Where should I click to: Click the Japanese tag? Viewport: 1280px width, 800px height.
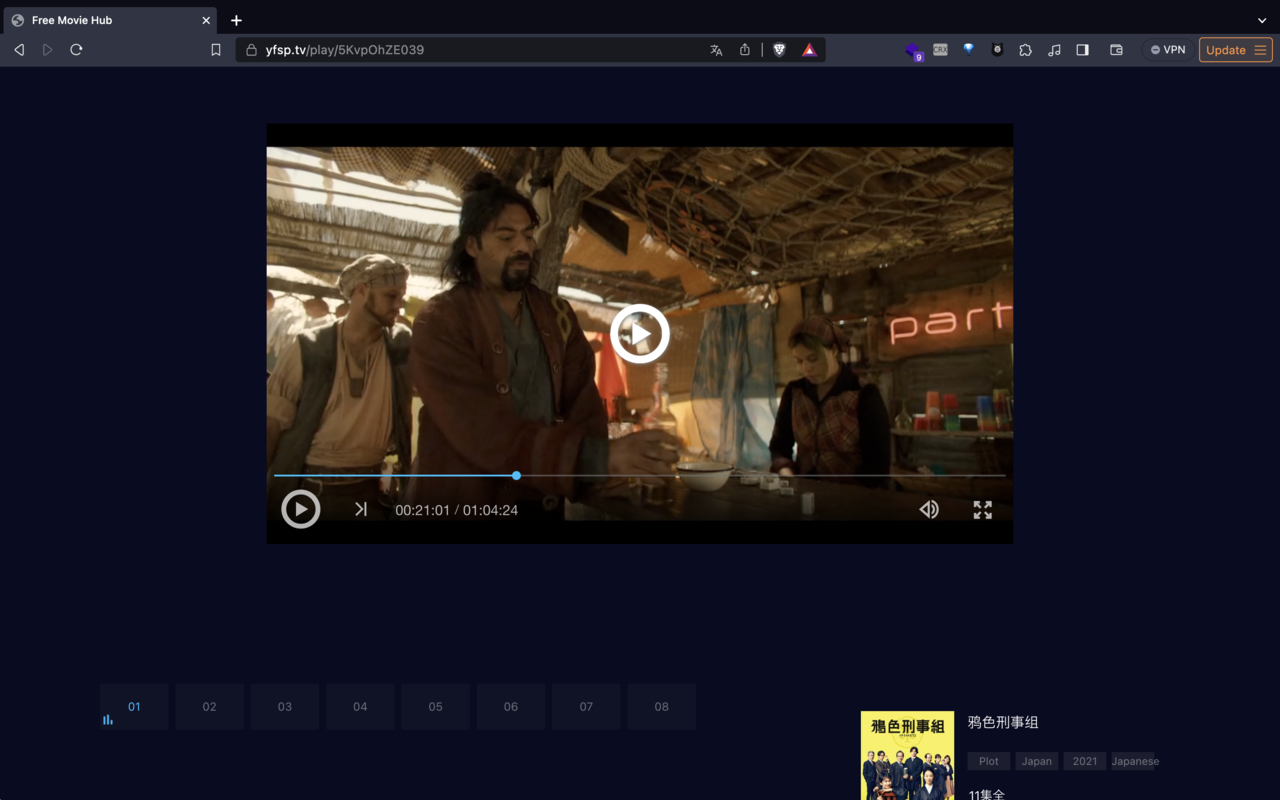1135,761
